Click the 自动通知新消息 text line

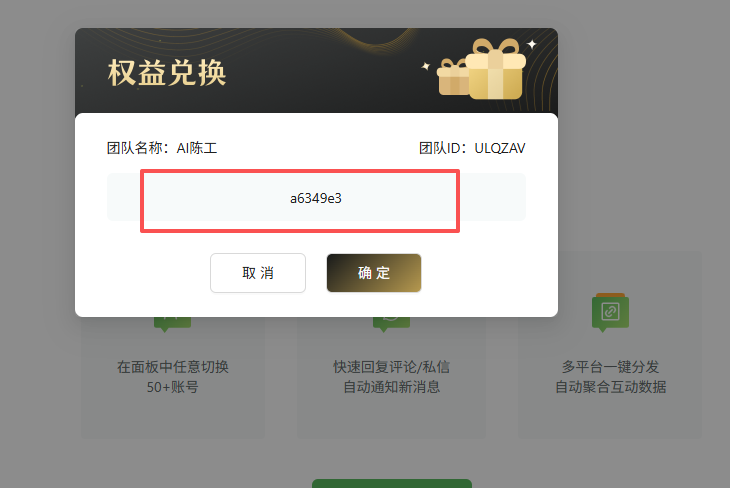392,387
